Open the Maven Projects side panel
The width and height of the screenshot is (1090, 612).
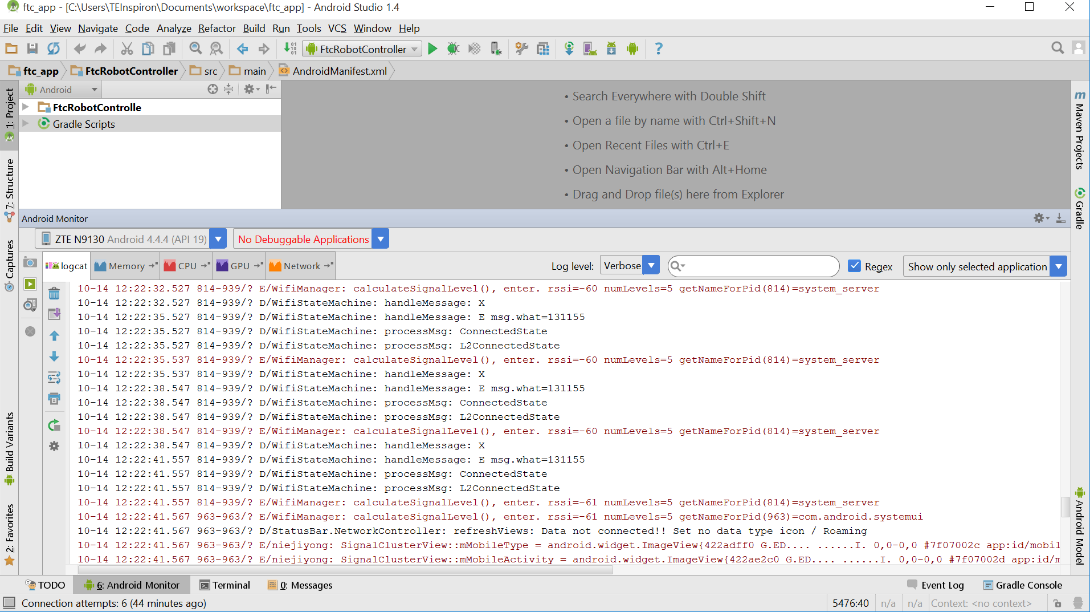pos(1079,130)
